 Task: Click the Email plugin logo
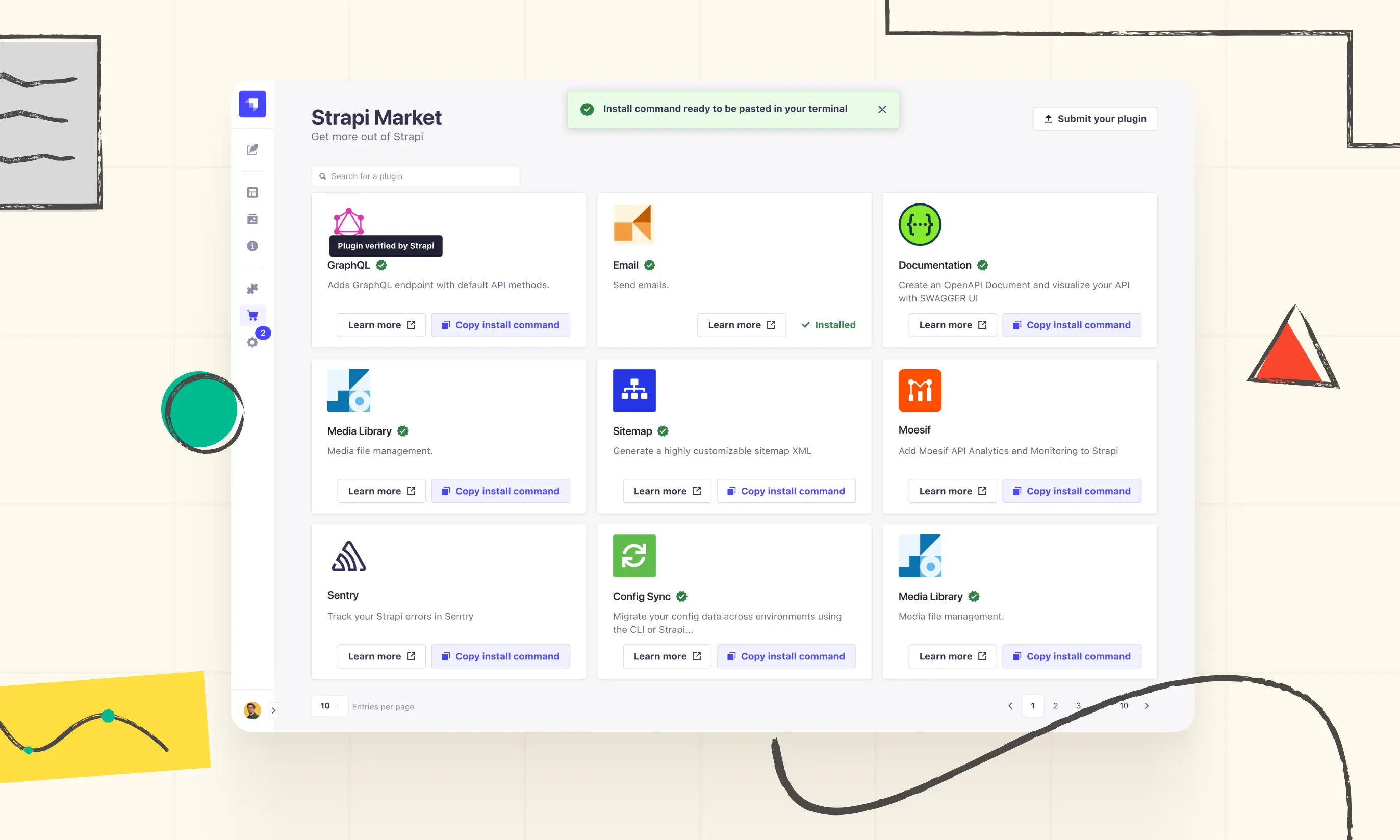633,223
